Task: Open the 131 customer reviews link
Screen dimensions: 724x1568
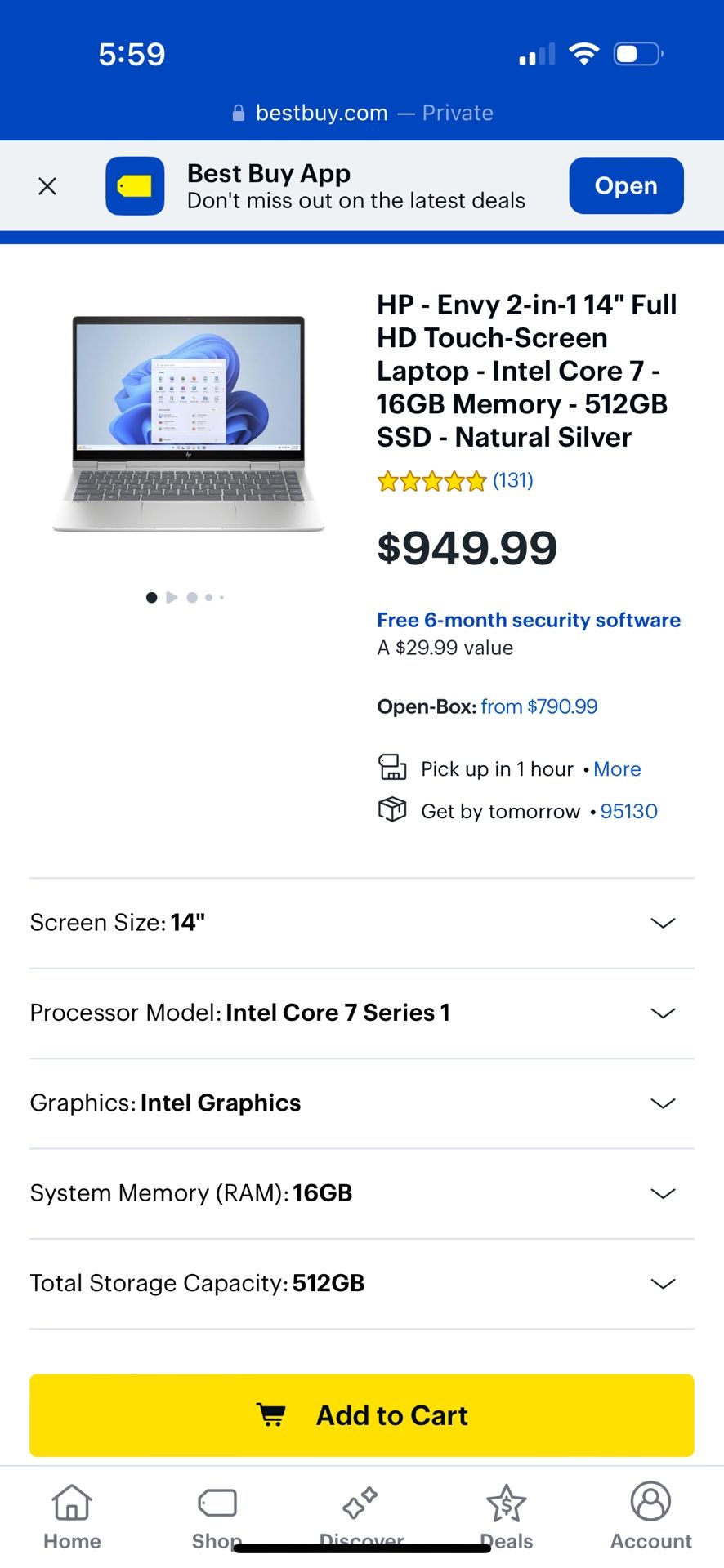Action: pyautogui.click(x=513, y=480)
